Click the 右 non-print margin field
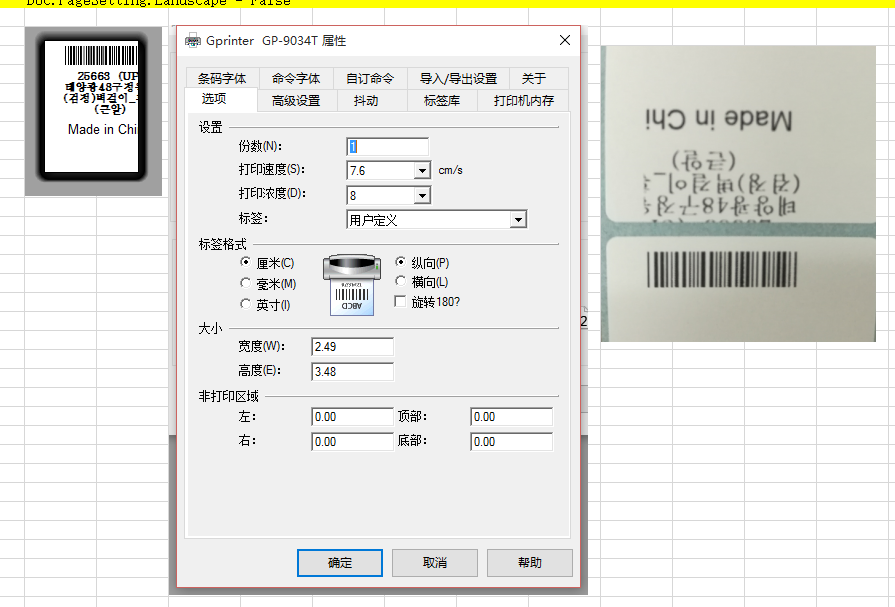 [x=352, y=441]
